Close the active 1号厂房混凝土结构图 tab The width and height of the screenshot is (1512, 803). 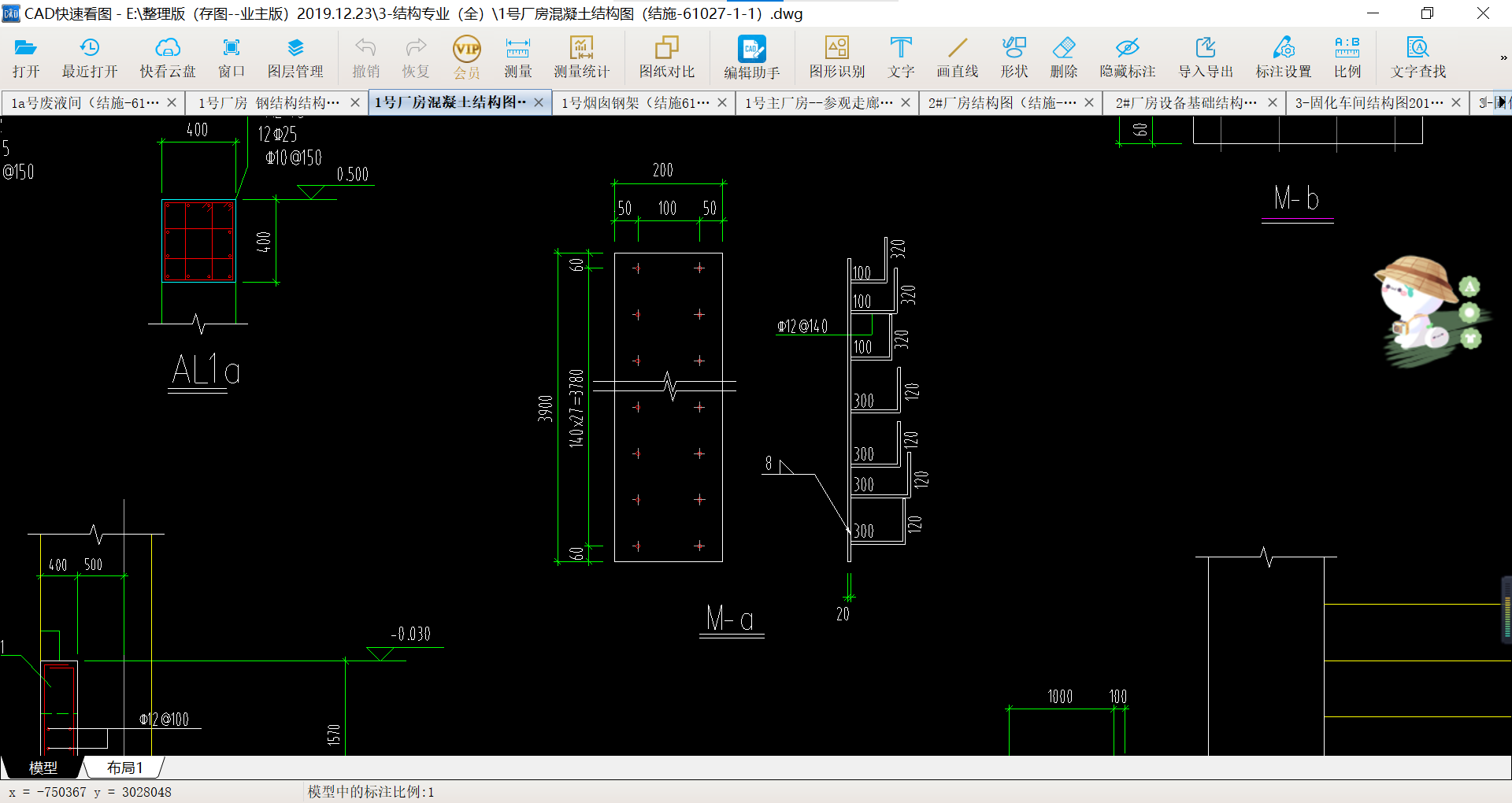539,102
